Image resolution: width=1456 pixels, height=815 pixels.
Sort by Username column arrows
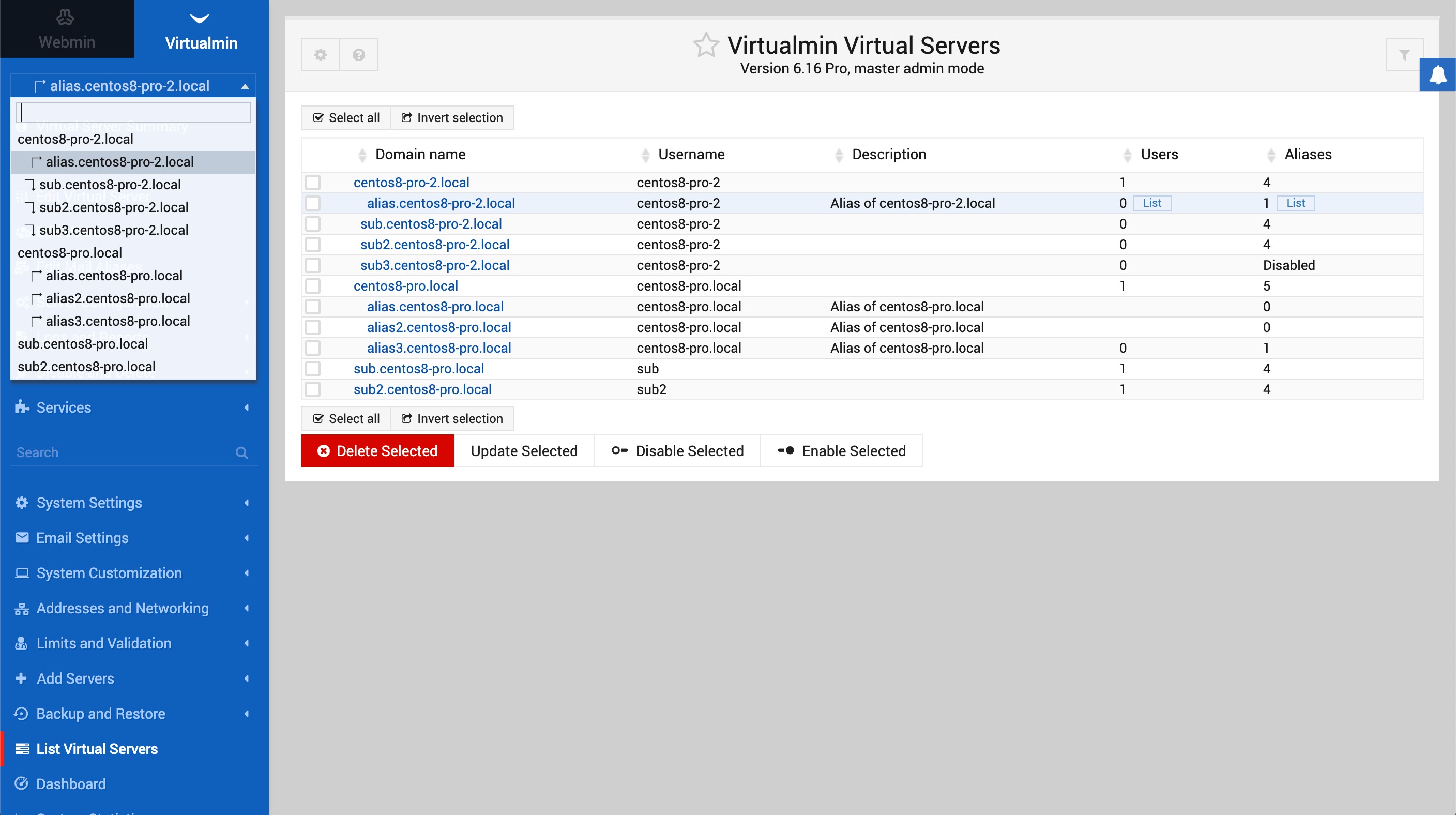coord(646,155)
